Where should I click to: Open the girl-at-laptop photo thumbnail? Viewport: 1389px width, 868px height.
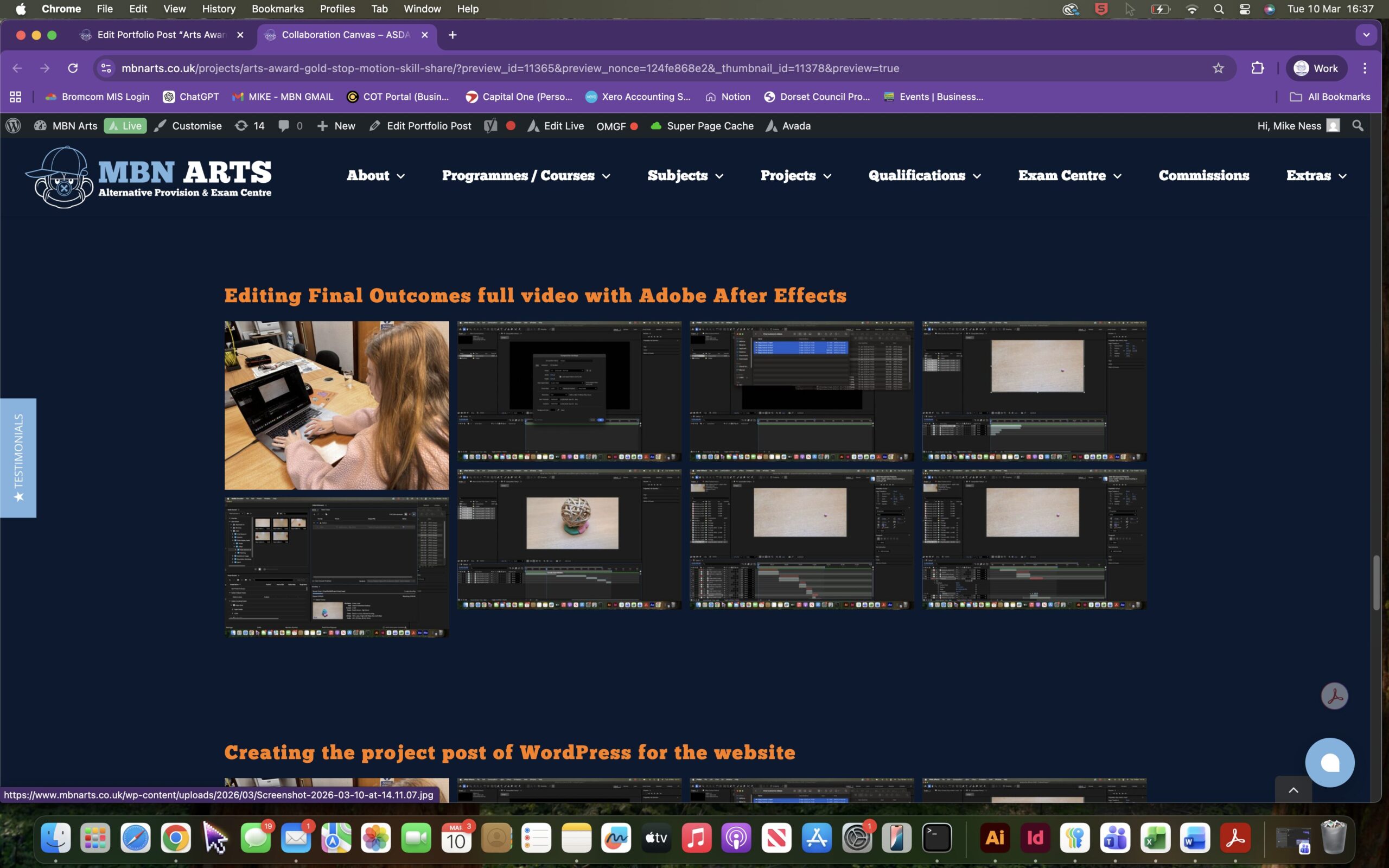(x=337, y=405)
